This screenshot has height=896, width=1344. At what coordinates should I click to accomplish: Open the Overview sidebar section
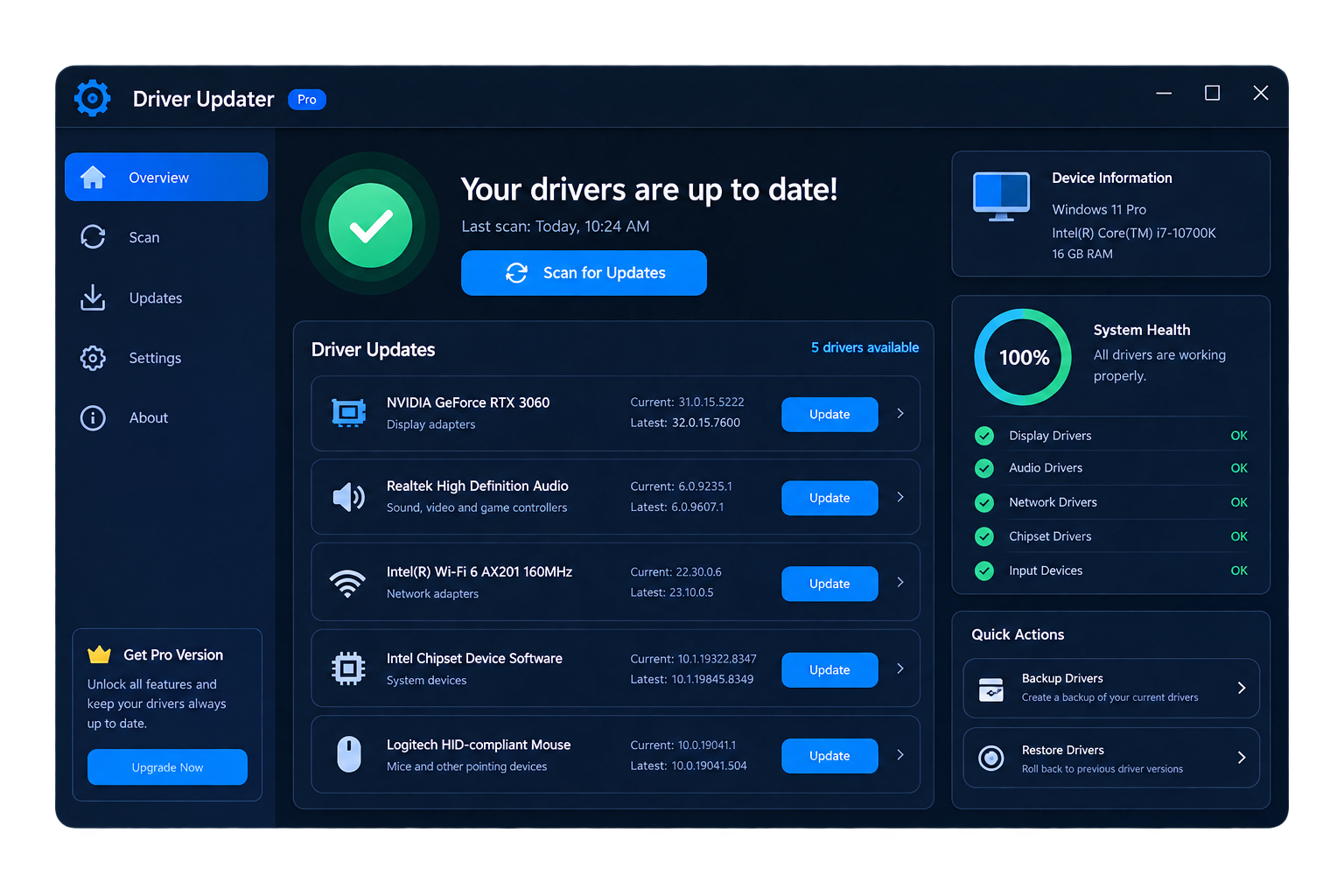point(166,177)
